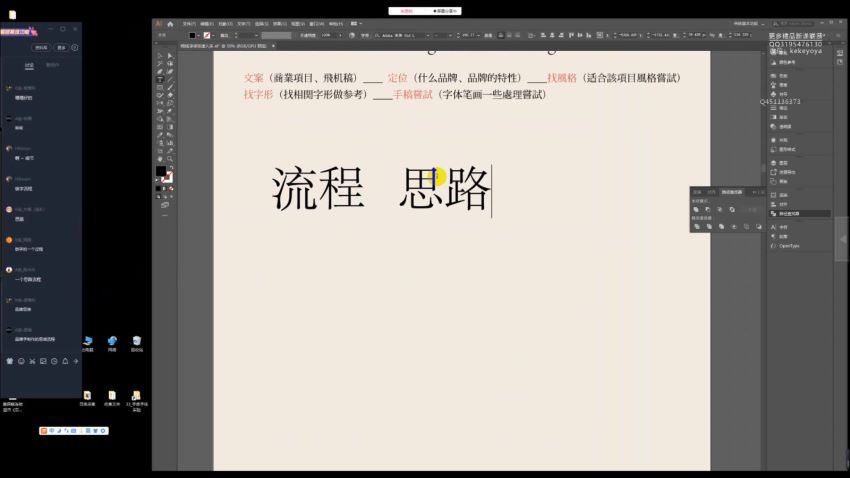Open the 对象 (Object) menu
The height and width of the screenshot is (478, 850).
click(224, 24)
